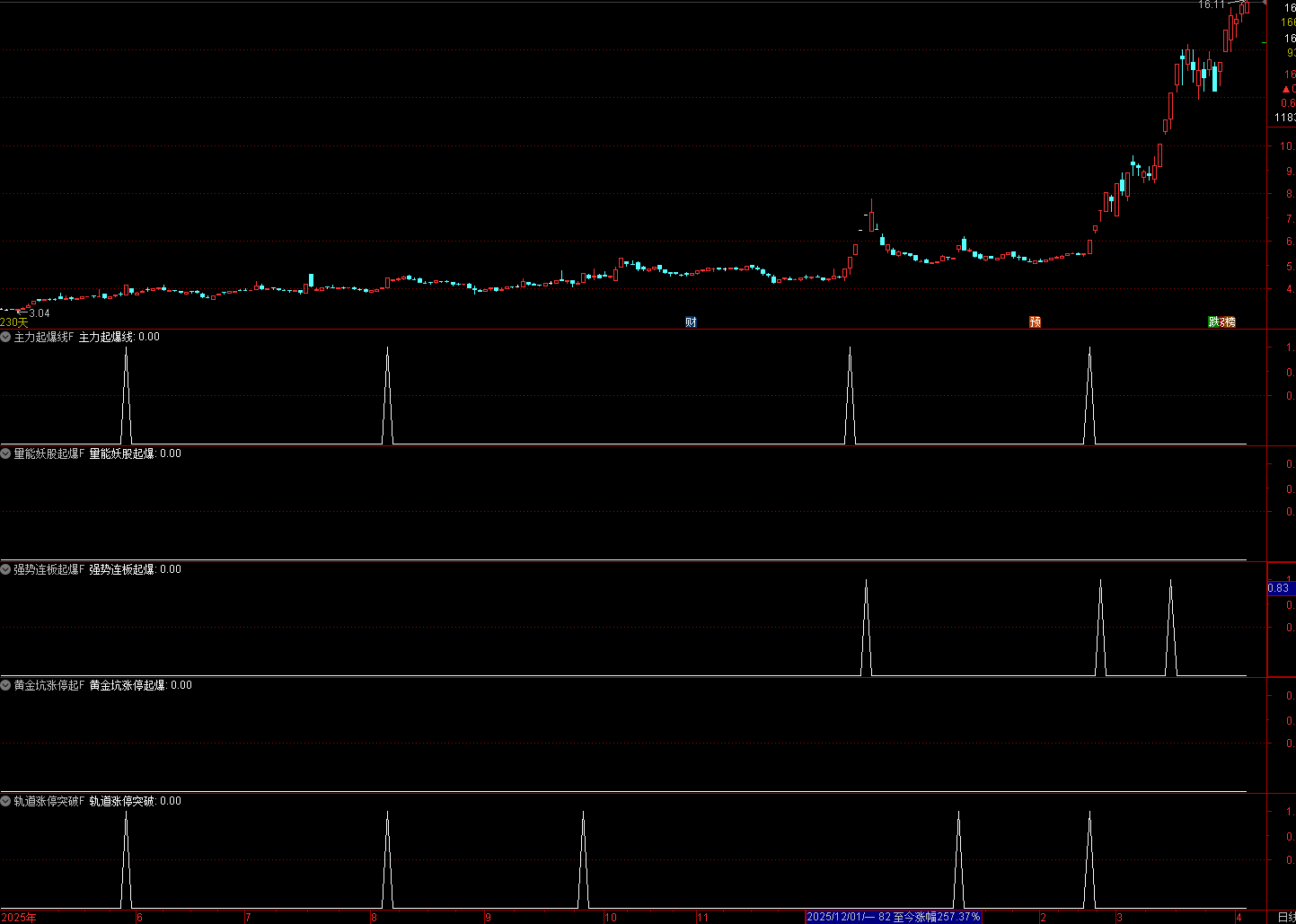Select the 主力起爆线F indicator name label
Screen dimensions: 1296x924
point(44,338)
